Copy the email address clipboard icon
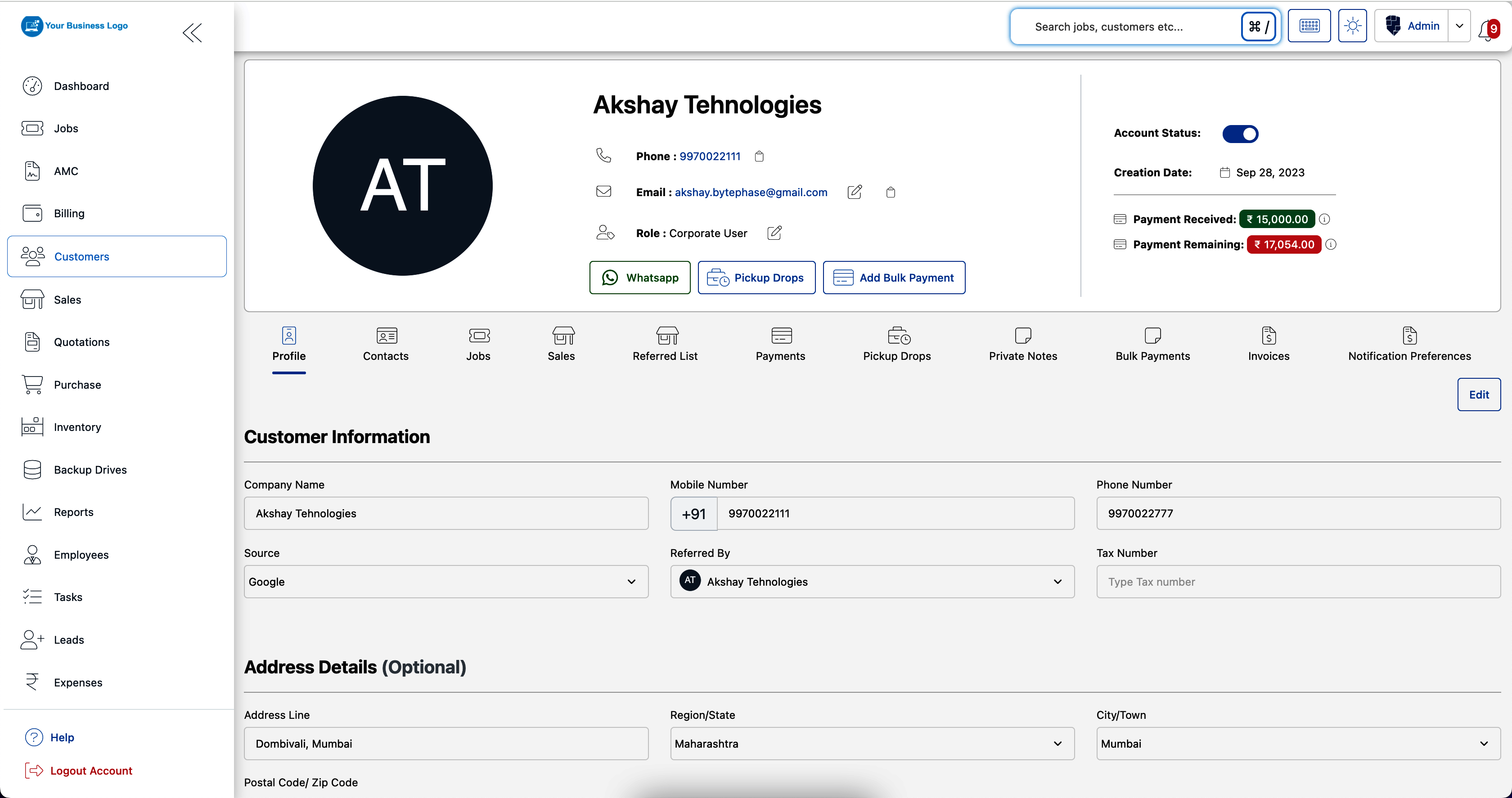Image resolution: width=1512 pixels, height=798 pixels. coord(891,193)
